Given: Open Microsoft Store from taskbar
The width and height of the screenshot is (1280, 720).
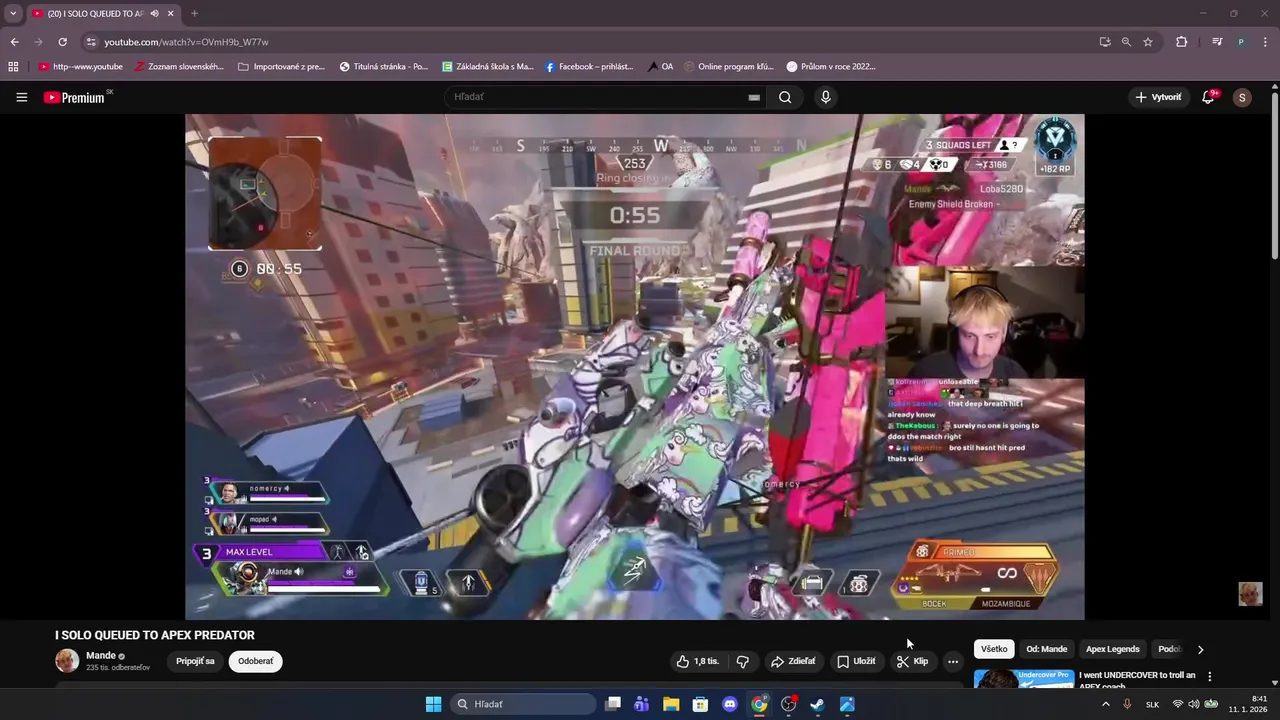Looking at the screenshot, I should 700,704.
